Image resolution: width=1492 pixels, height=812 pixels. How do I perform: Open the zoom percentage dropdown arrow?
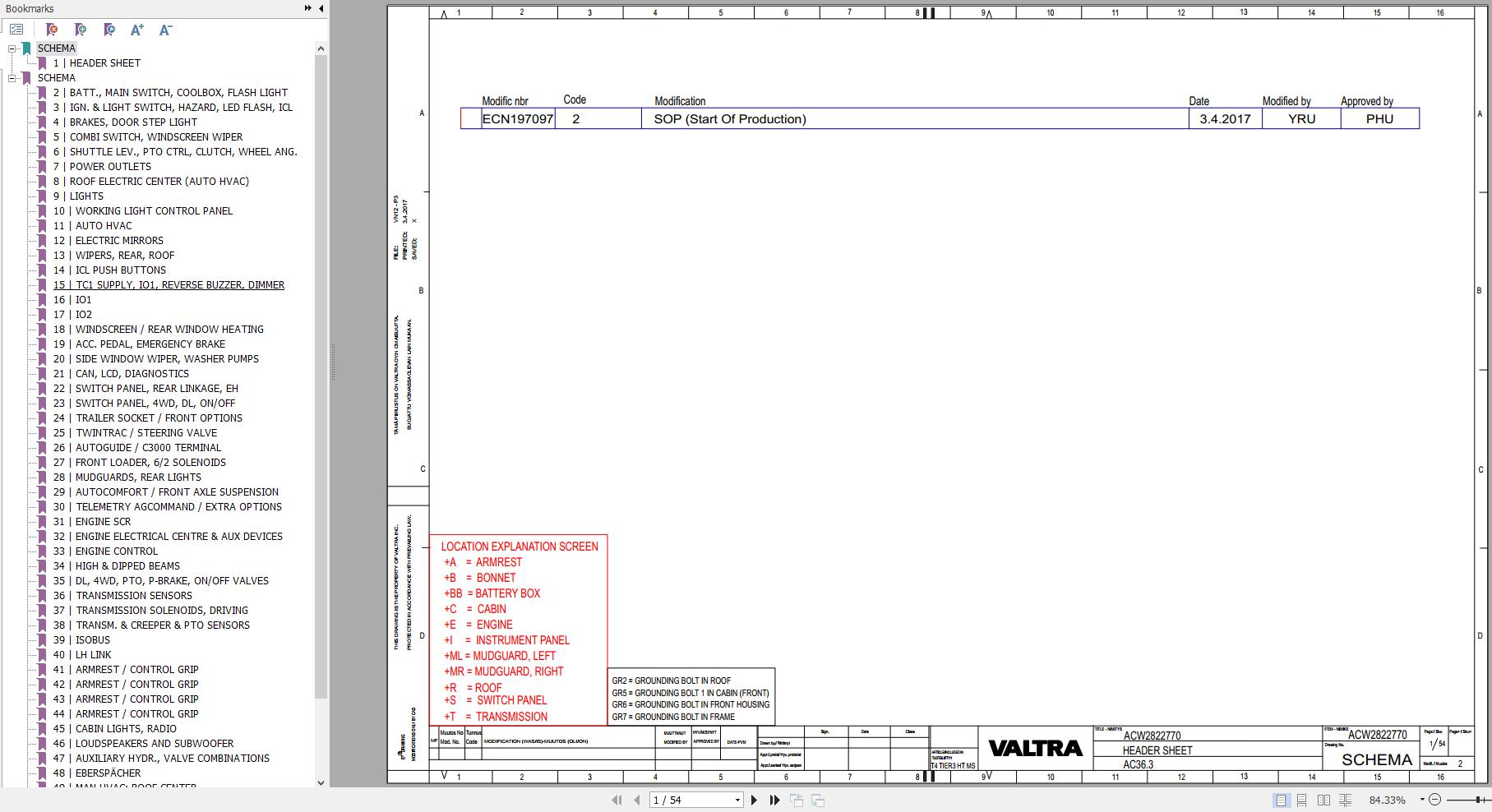click(x=1423, y=800)
